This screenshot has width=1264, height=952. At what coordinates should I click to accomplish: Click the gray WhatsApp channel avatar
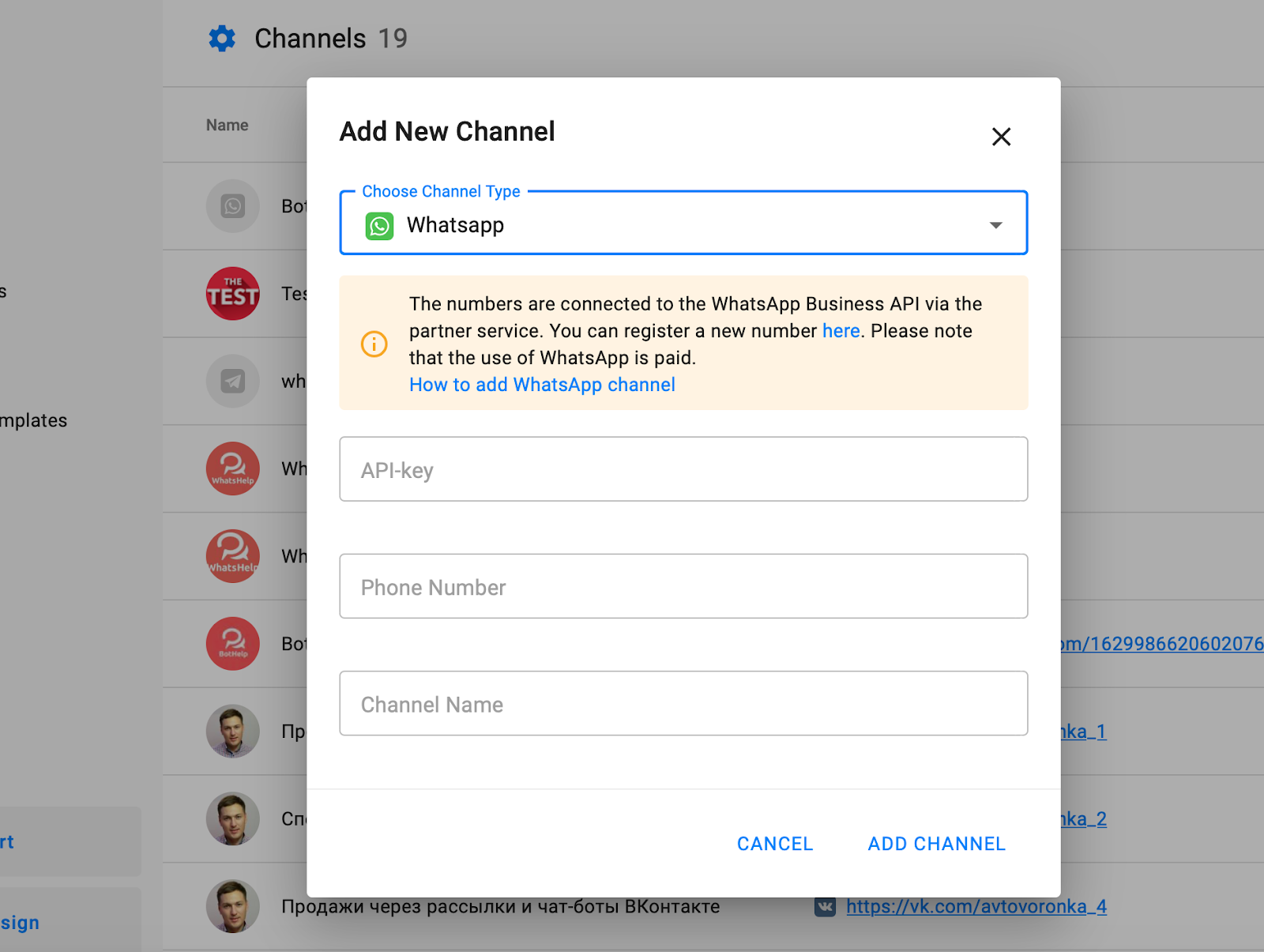click(x=232, y=206)
